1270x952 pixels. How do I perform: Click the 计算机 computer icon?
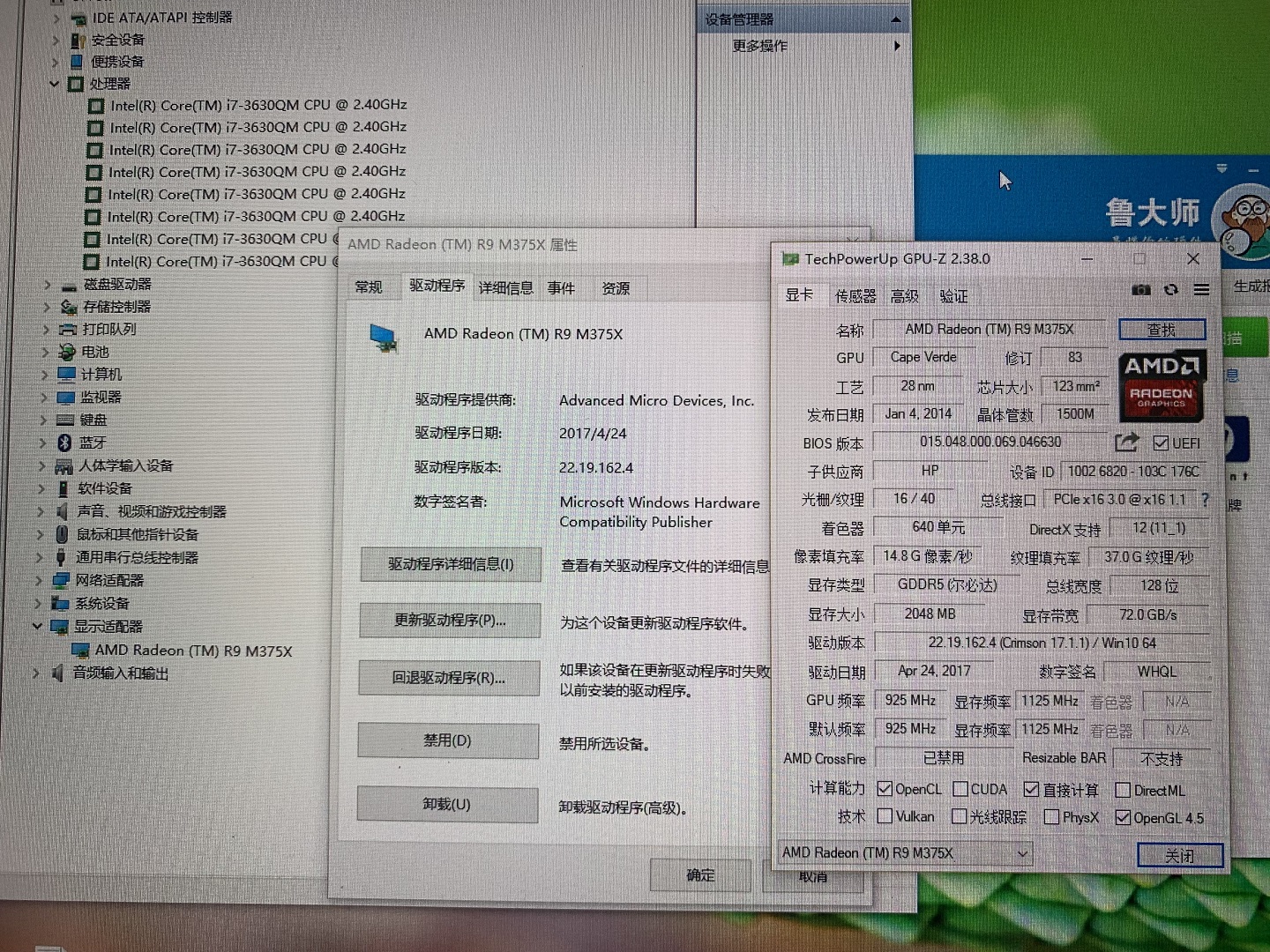[67, 375]
